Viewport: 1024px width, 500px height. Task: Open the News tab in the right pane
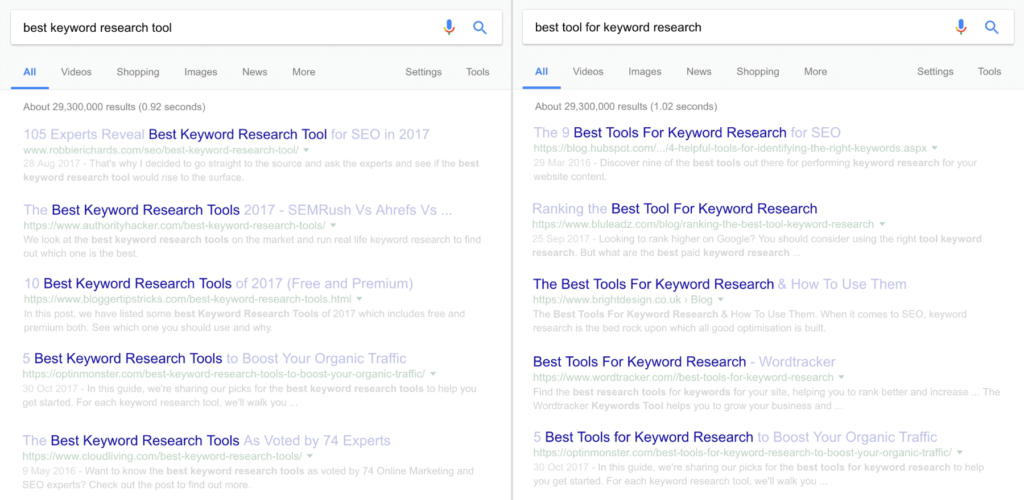tap(699, 72)
